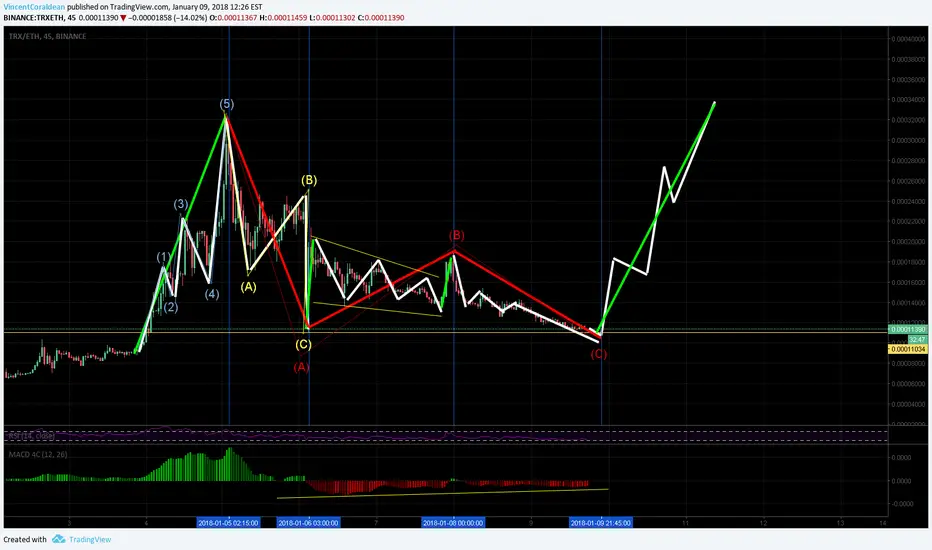Click the TRX/ETH, 45, BINANCE chart title
The image size is (932, 550).
48,36
